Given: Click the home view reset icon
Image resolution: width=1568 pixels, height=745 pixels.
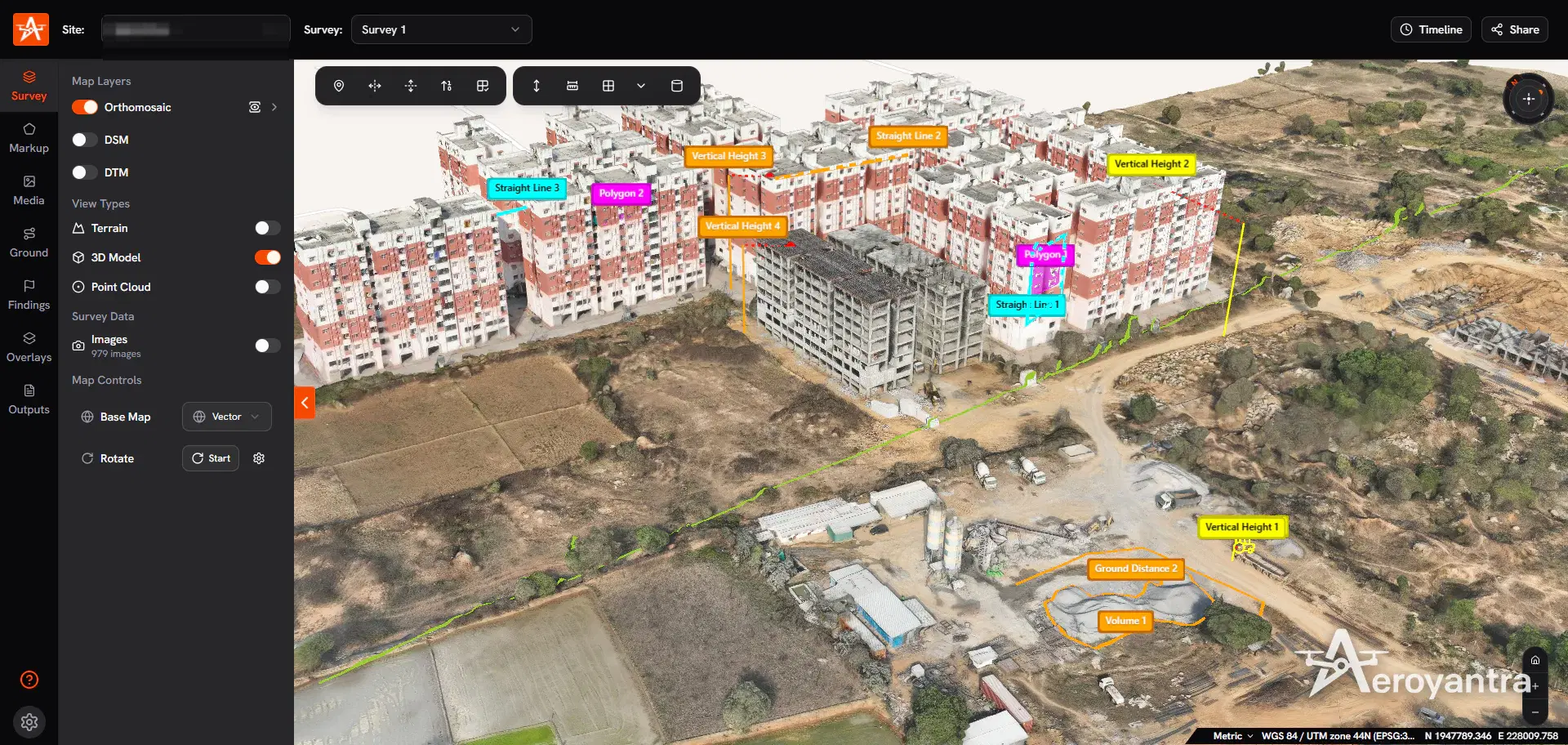Looking at the screenshot, I should click(1535, 660).
